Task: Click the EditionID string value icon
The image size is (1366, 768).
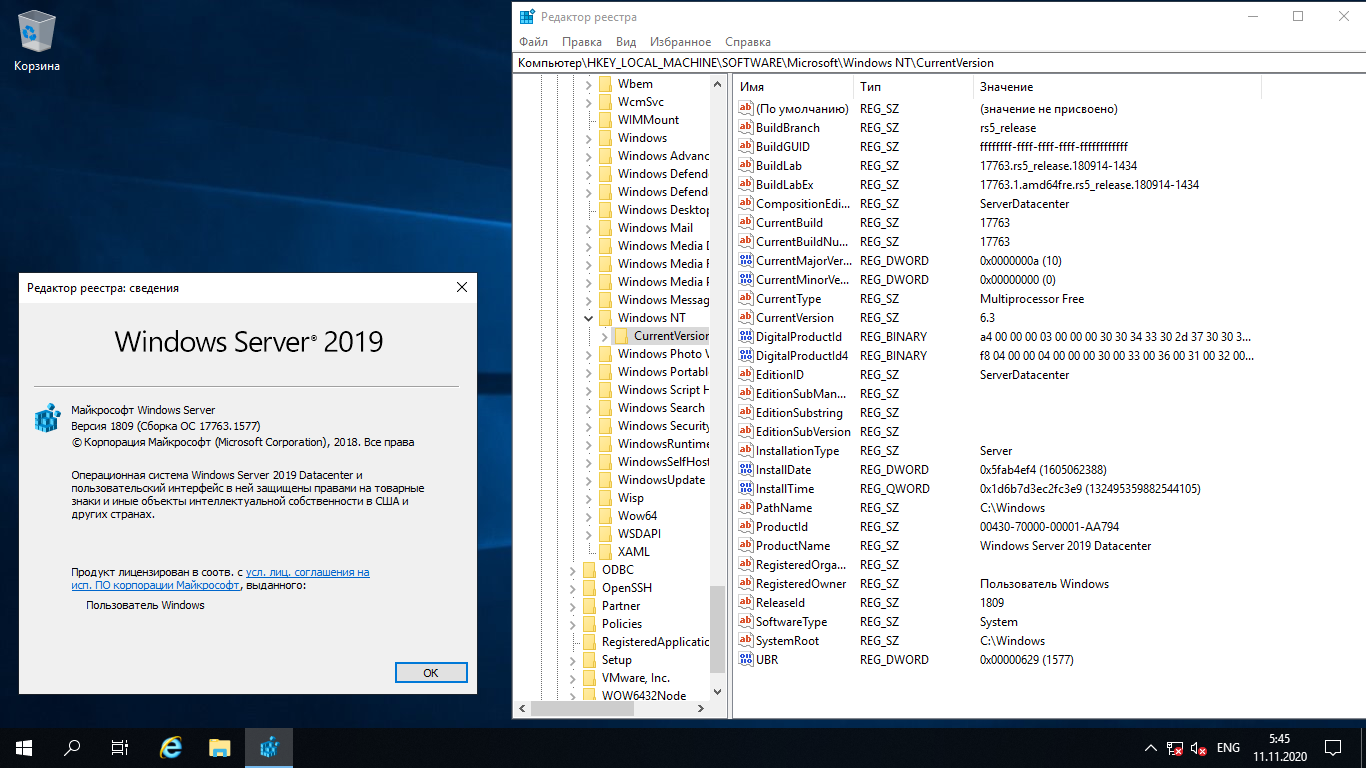Action: click(x=745, y=375)
